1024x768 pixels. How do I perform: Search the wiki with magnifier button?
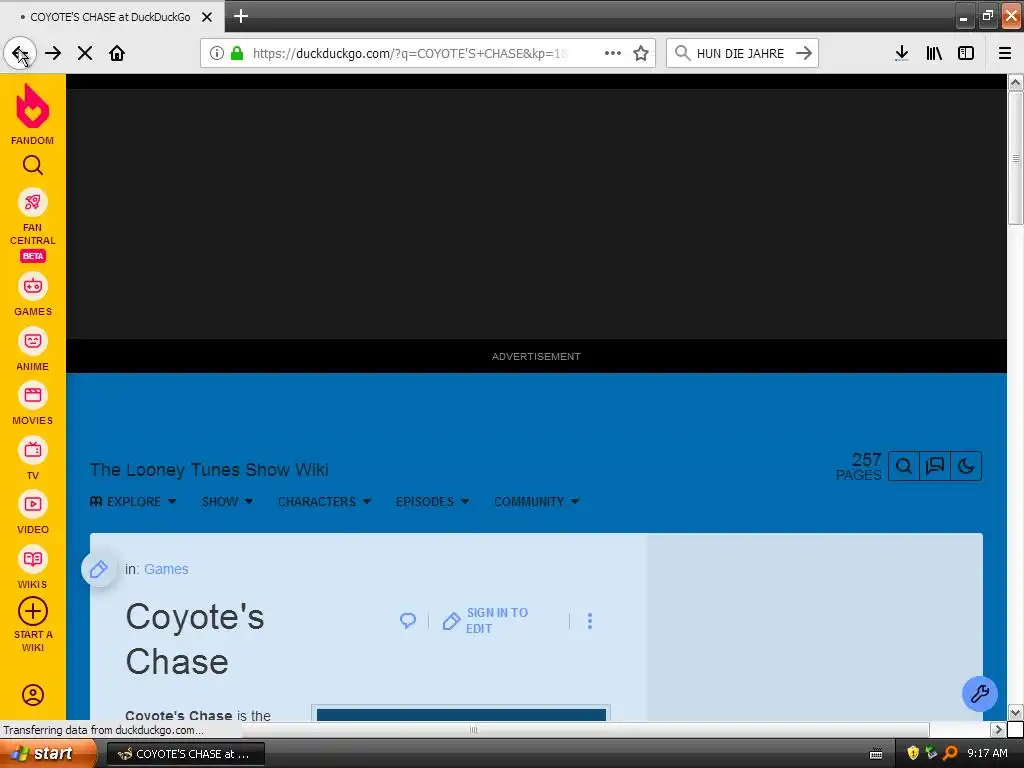(x=904, y=466)
